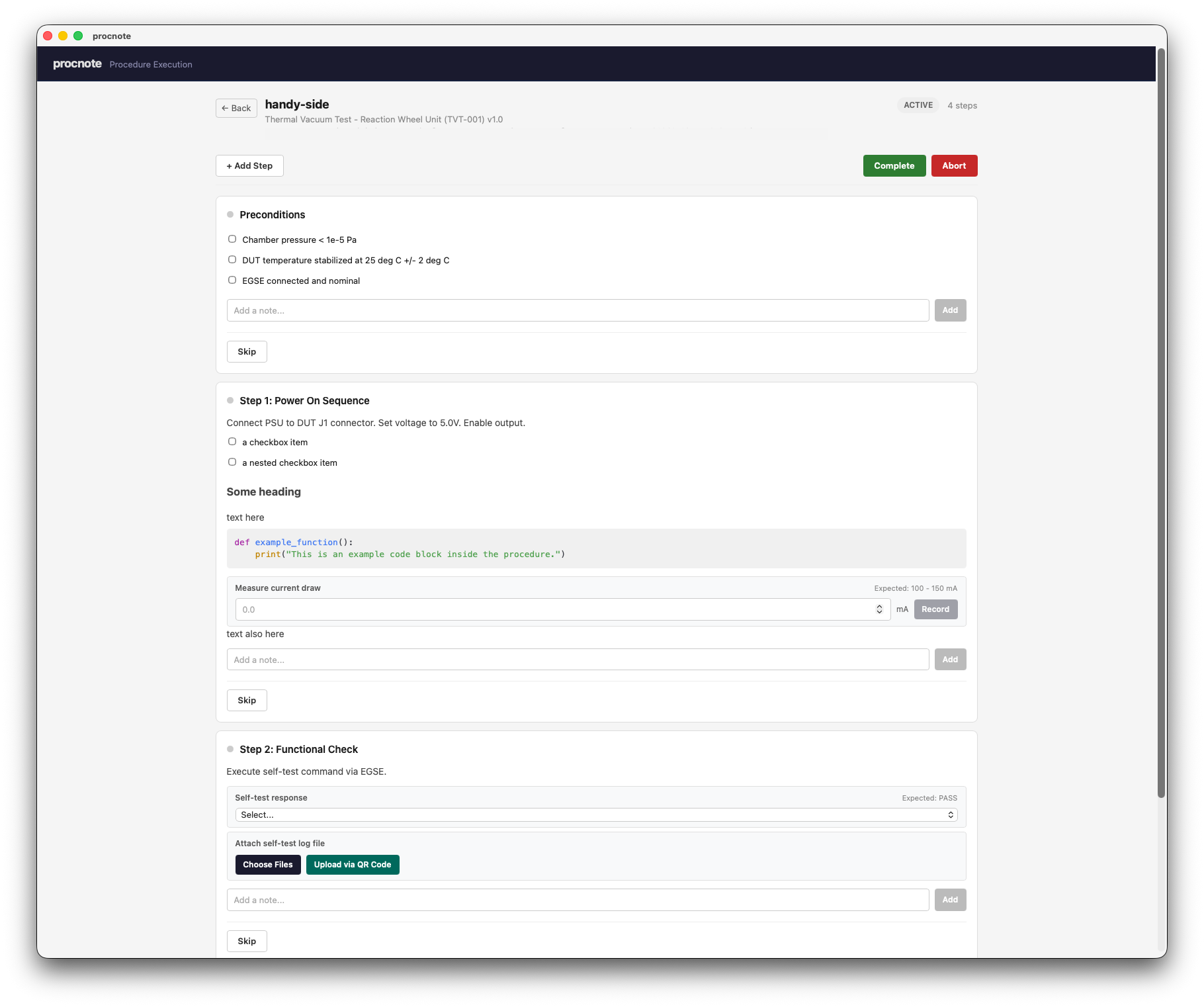Click 'Expected: 100 - 150 mA' label
This screenshot has height=1007, width=1204.
[x=916, y=588]
